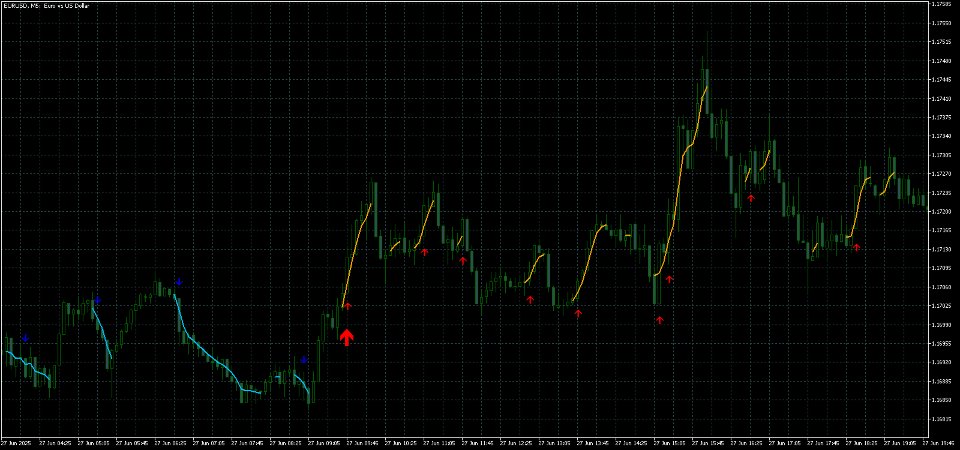Click the red up arrow under the orange line near 11:05
960x450 pixels.
[424, 252]
